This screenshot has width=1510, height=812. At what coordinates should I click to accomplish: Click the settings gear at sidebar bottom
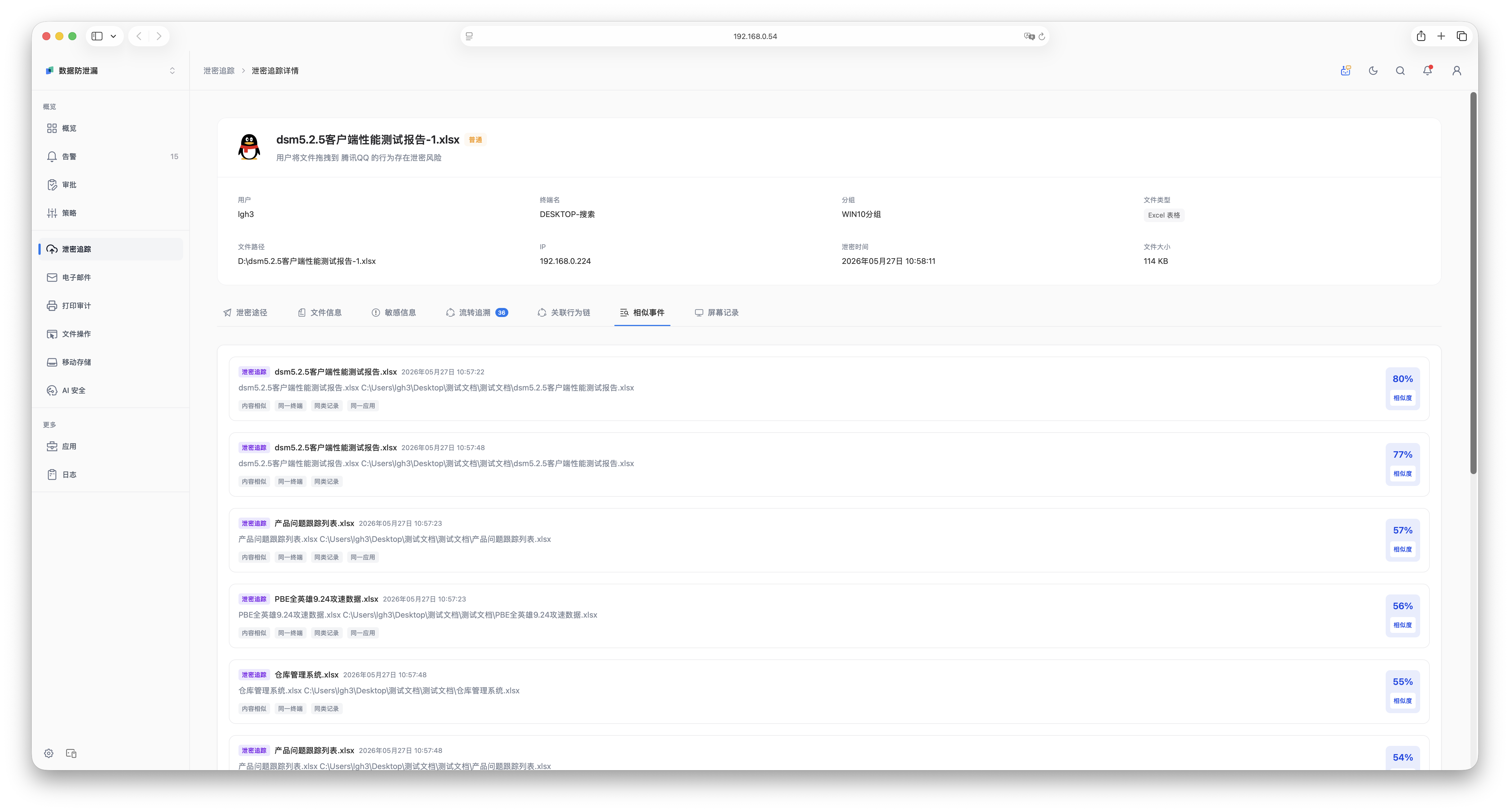click(x=49, y=753)
